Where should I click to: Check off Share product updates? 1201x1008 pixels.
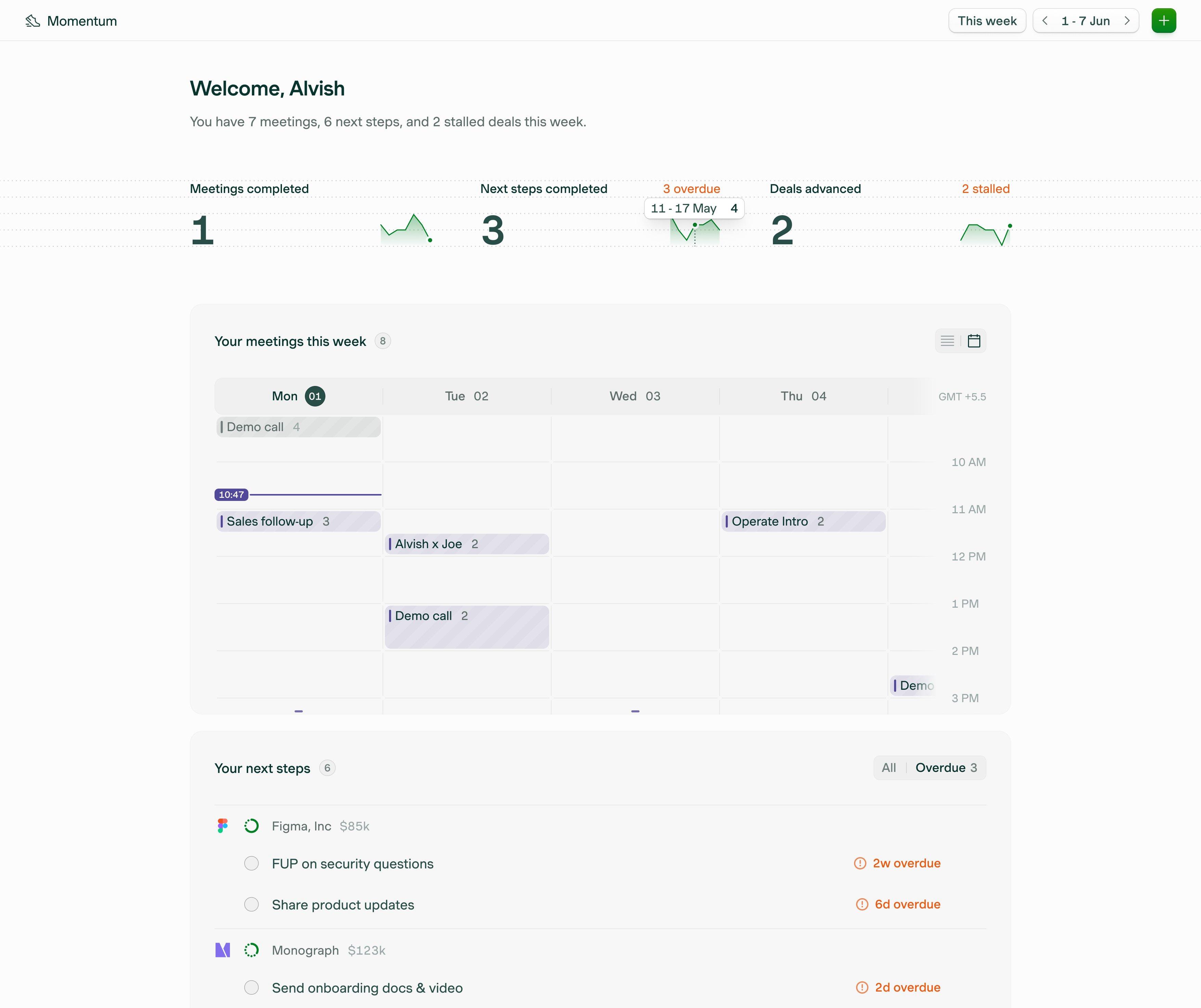251,905
